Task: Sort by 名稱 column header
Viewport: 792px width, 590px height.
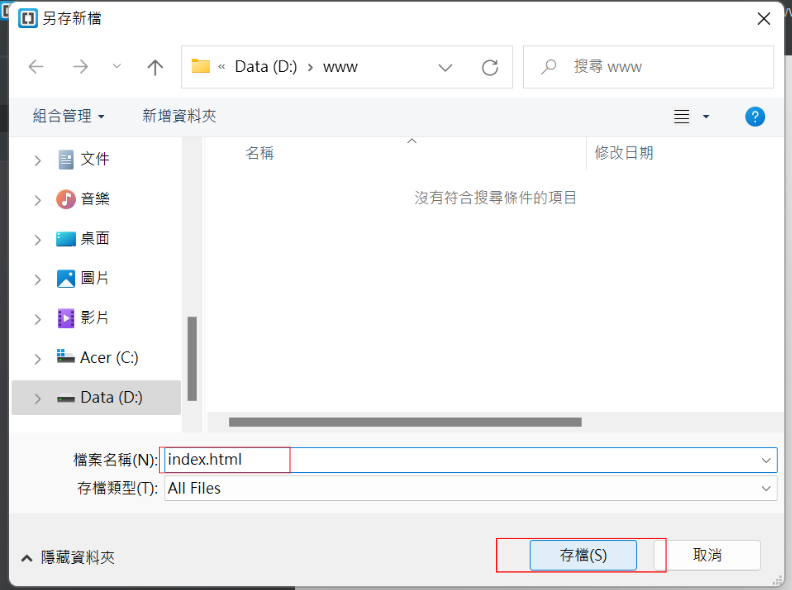Action: [259, 153]
